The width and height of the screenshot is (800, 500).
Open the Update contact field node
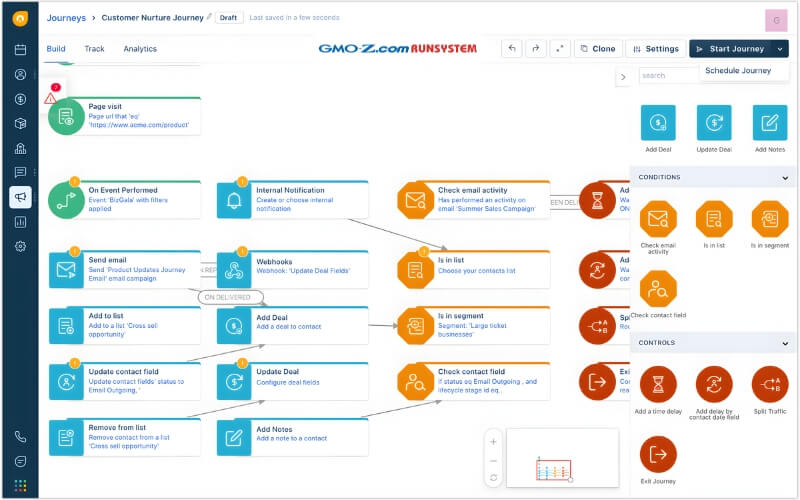click(x=125, y=381)
